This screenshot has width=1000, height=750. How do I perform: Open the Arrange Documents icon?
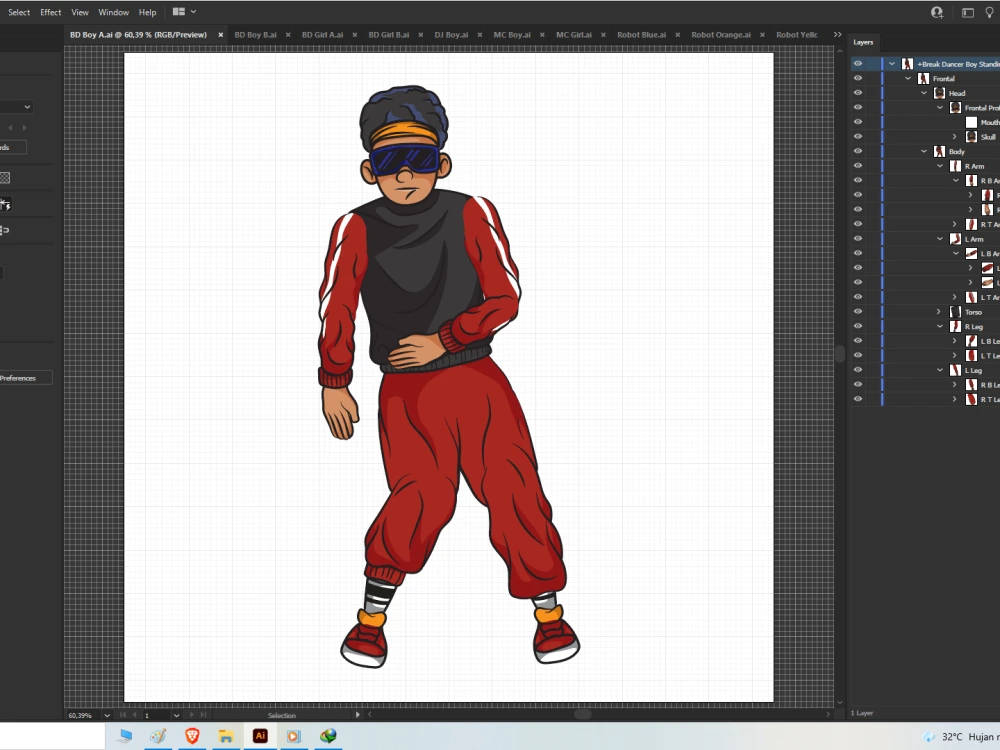(x=179, y=11)
